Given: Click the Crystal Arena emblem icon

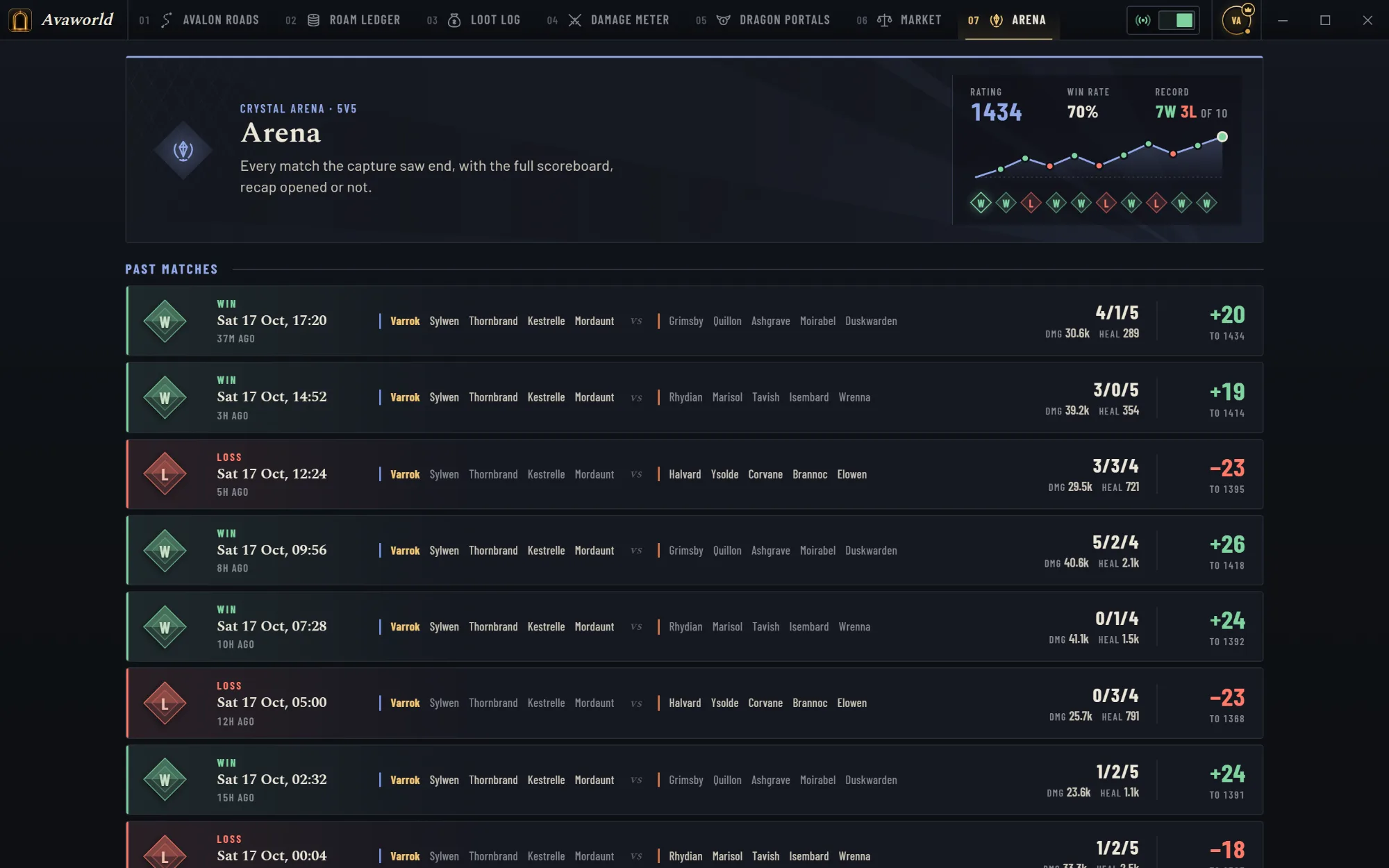Looking at the screenshot, I should click(x=183, y=151).
